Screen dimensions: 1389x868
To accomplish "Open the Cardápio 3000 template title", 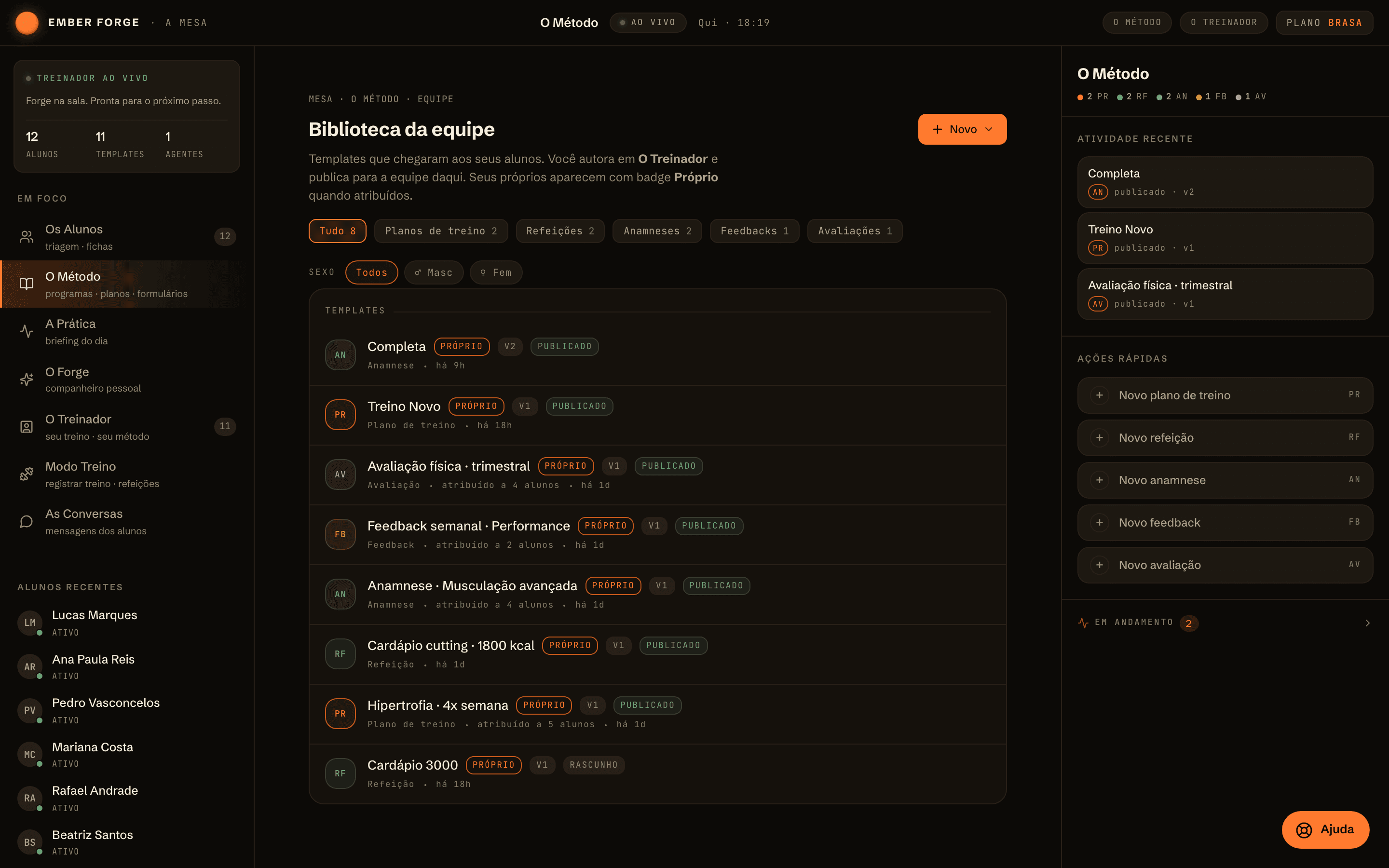I will pos(412,765).
